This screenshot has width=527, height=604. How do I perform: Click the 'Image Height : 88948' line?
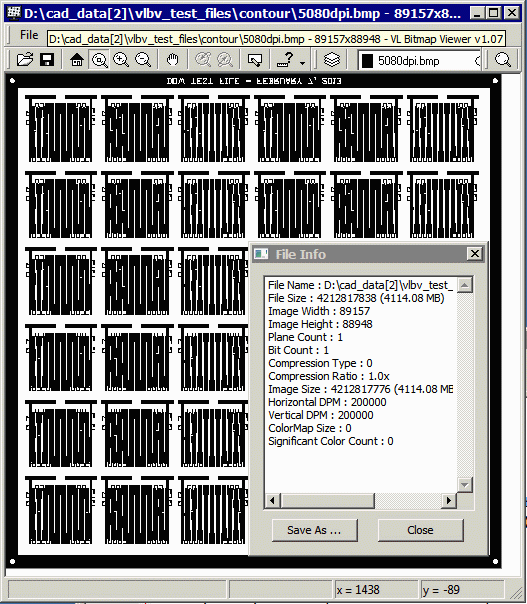[x=320, y=324]
